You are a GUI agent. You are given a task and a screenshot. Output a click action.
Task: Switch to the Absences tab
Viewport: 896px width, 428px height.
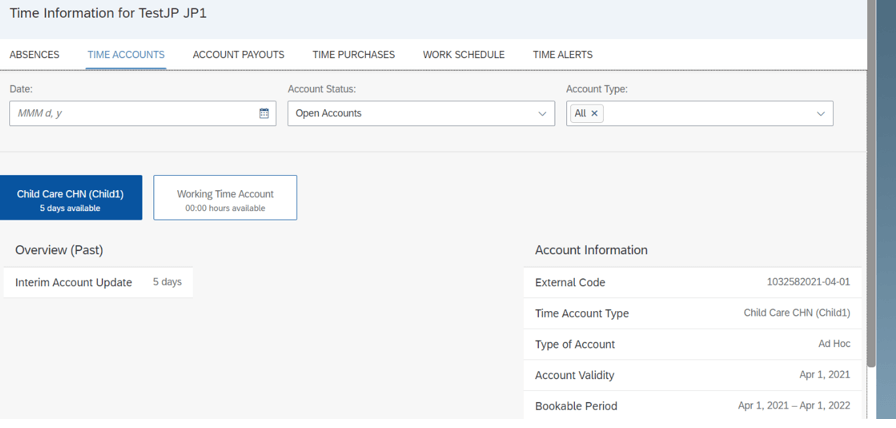34,55
